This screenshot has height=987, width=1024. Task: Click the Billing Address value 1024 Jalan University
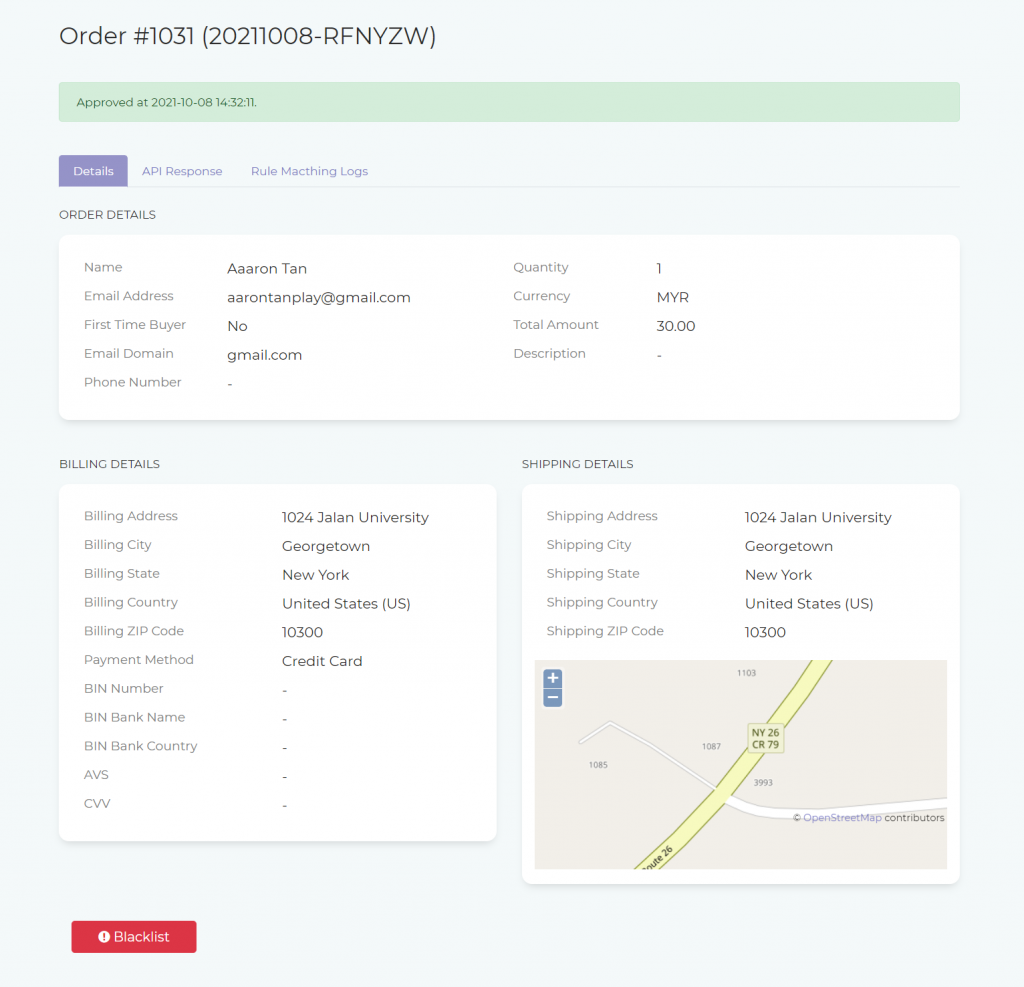[x=355, y=518]
